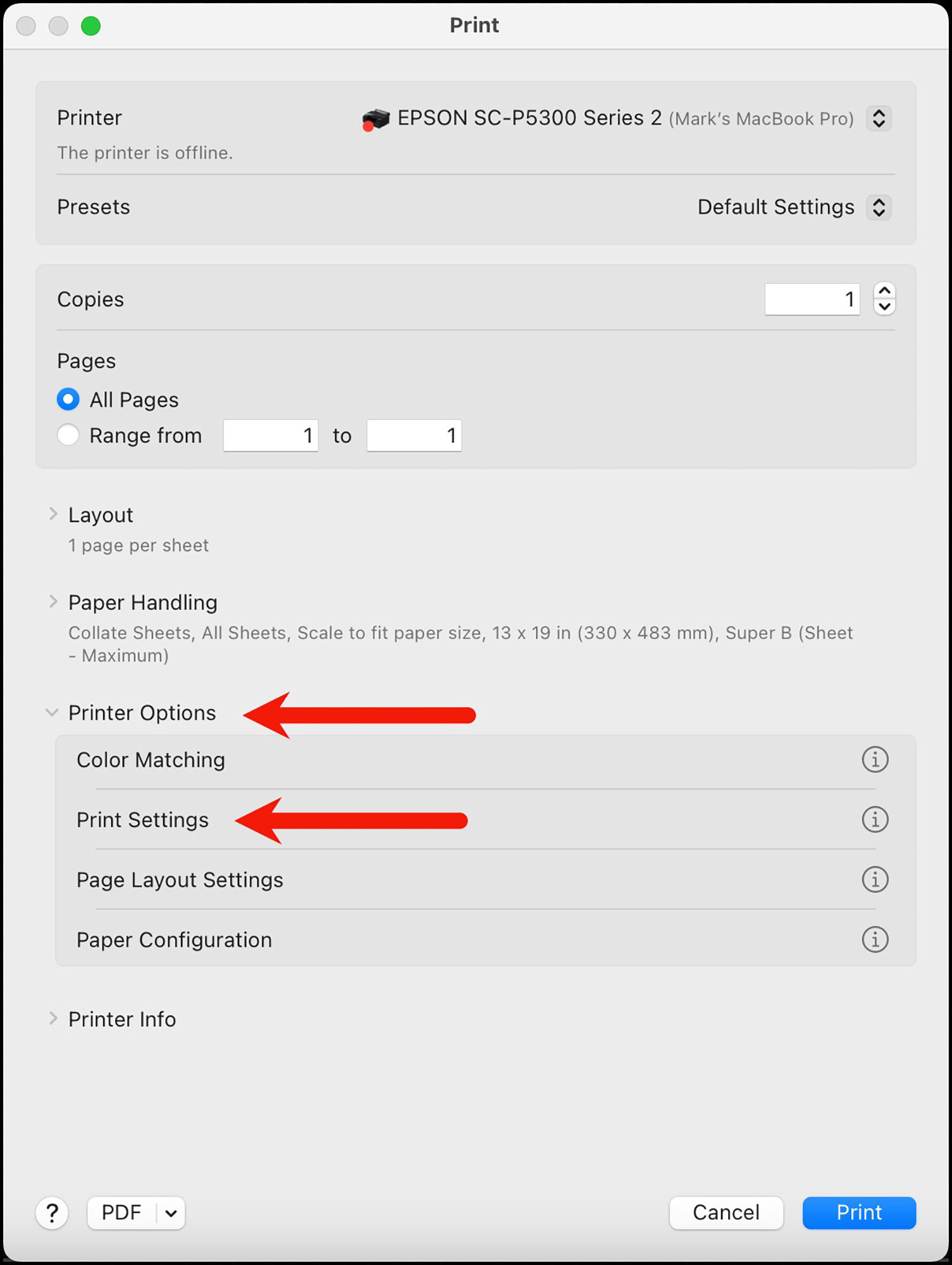Open the Printer selection dropdown
This screenshot has width=952, height=1265.
tap(879, 118)
